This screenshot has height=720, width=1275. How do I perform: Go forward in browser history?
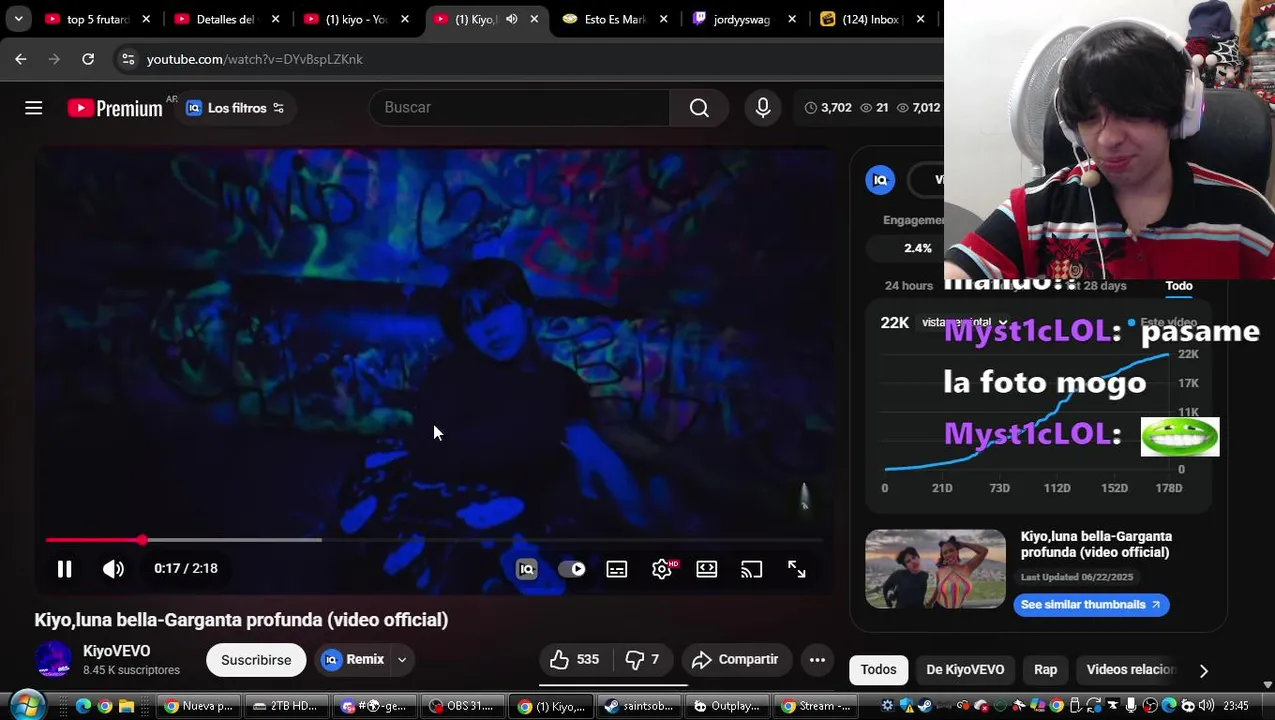pos(55,59)
